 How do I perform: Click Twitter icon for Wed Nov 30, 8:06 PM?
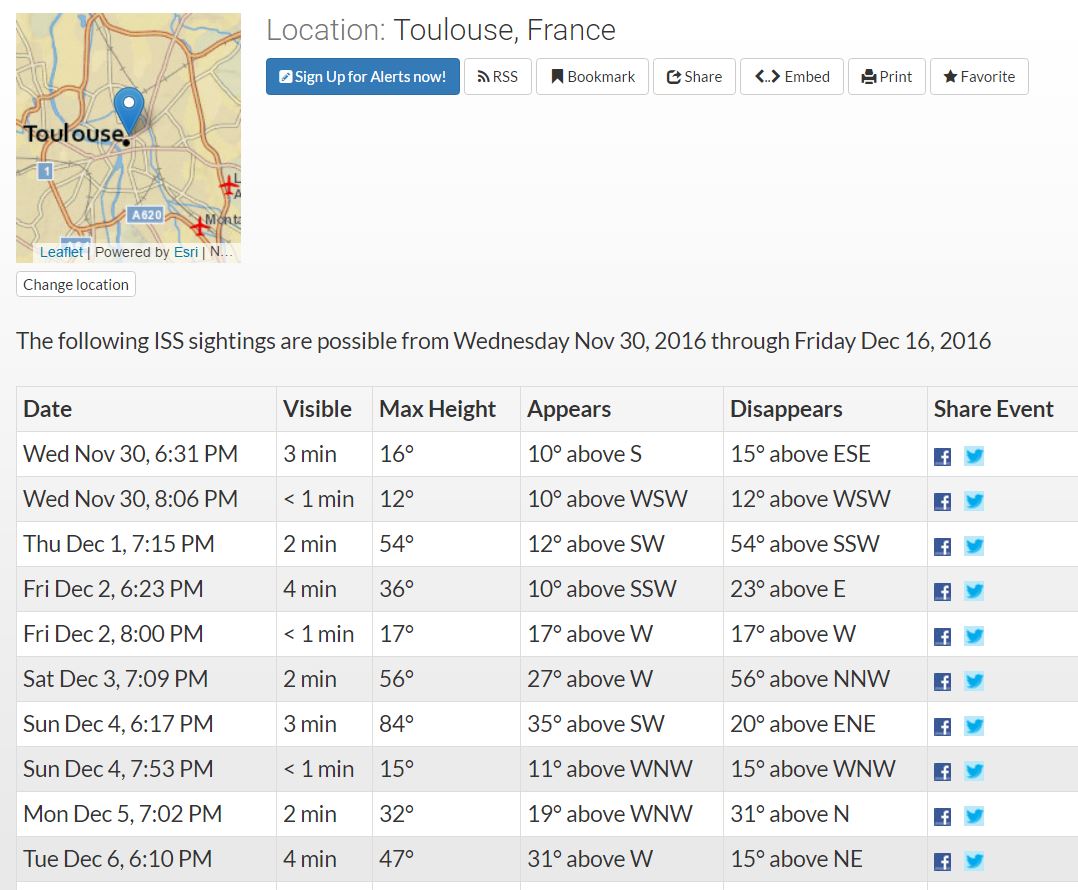pos(974,501)
